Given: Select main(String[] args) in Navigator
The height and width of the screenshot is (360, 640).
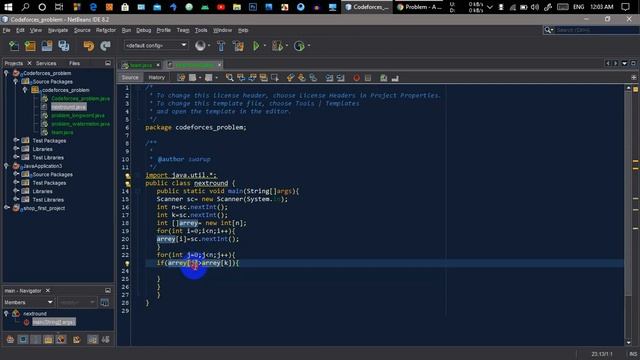Looking at the screenshot, I should pyautogui.click(x=54, y=322).
